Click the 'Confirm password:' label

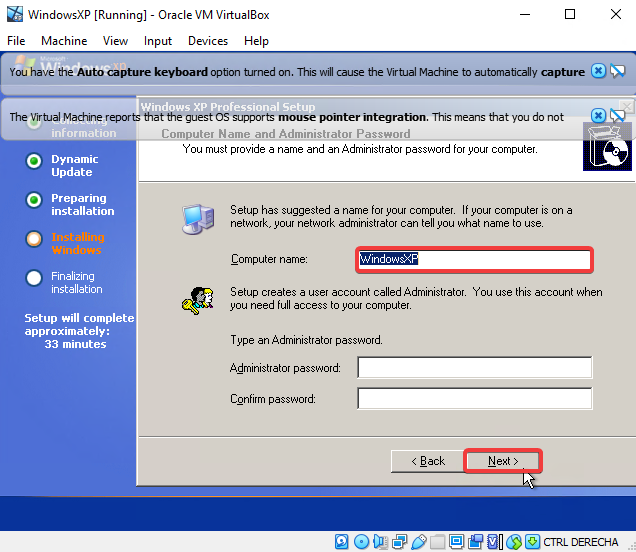click(273, 399)
